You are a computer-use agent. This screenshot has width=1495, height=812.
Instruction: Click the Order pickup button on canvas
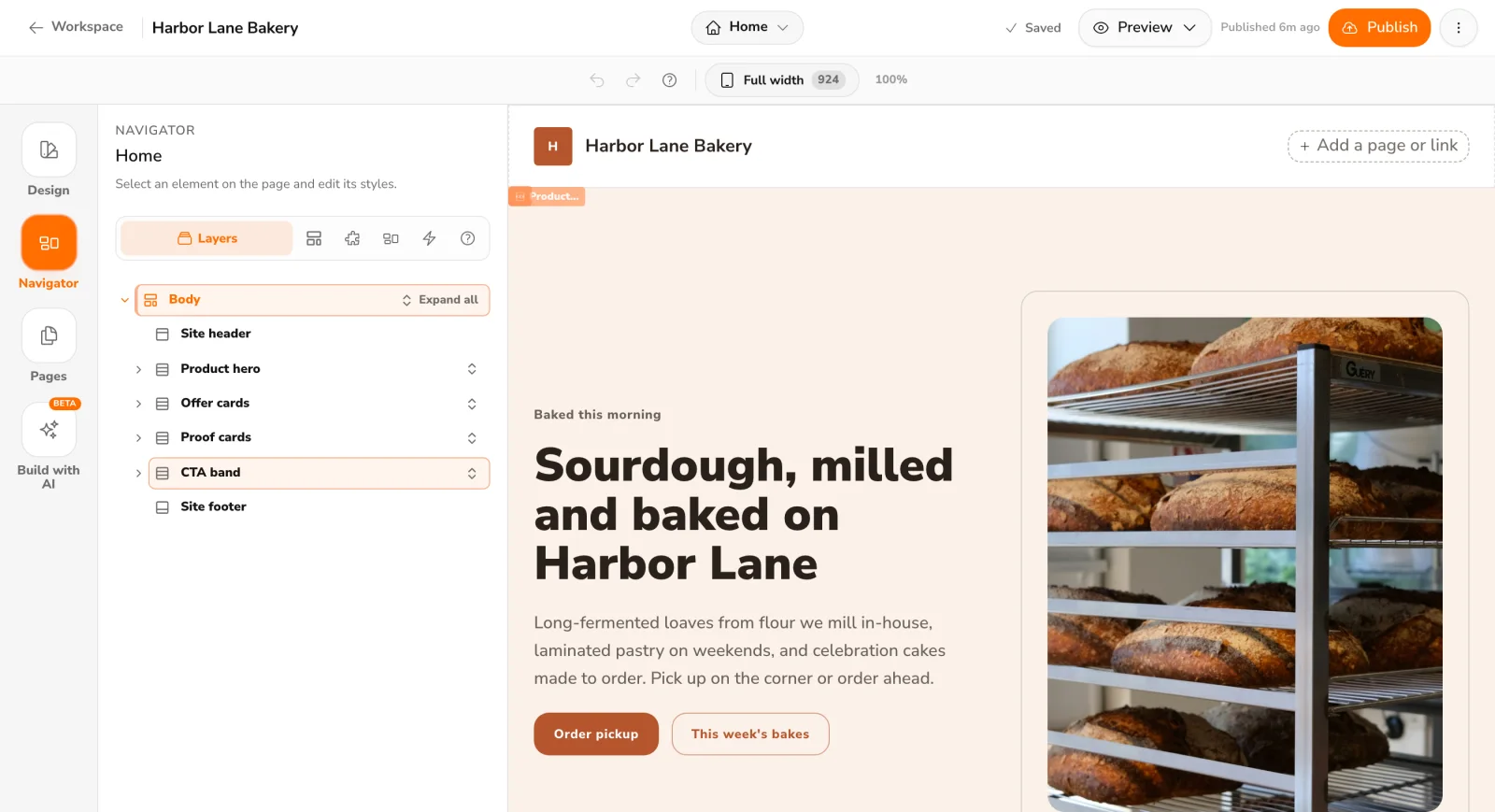[596, 734]
